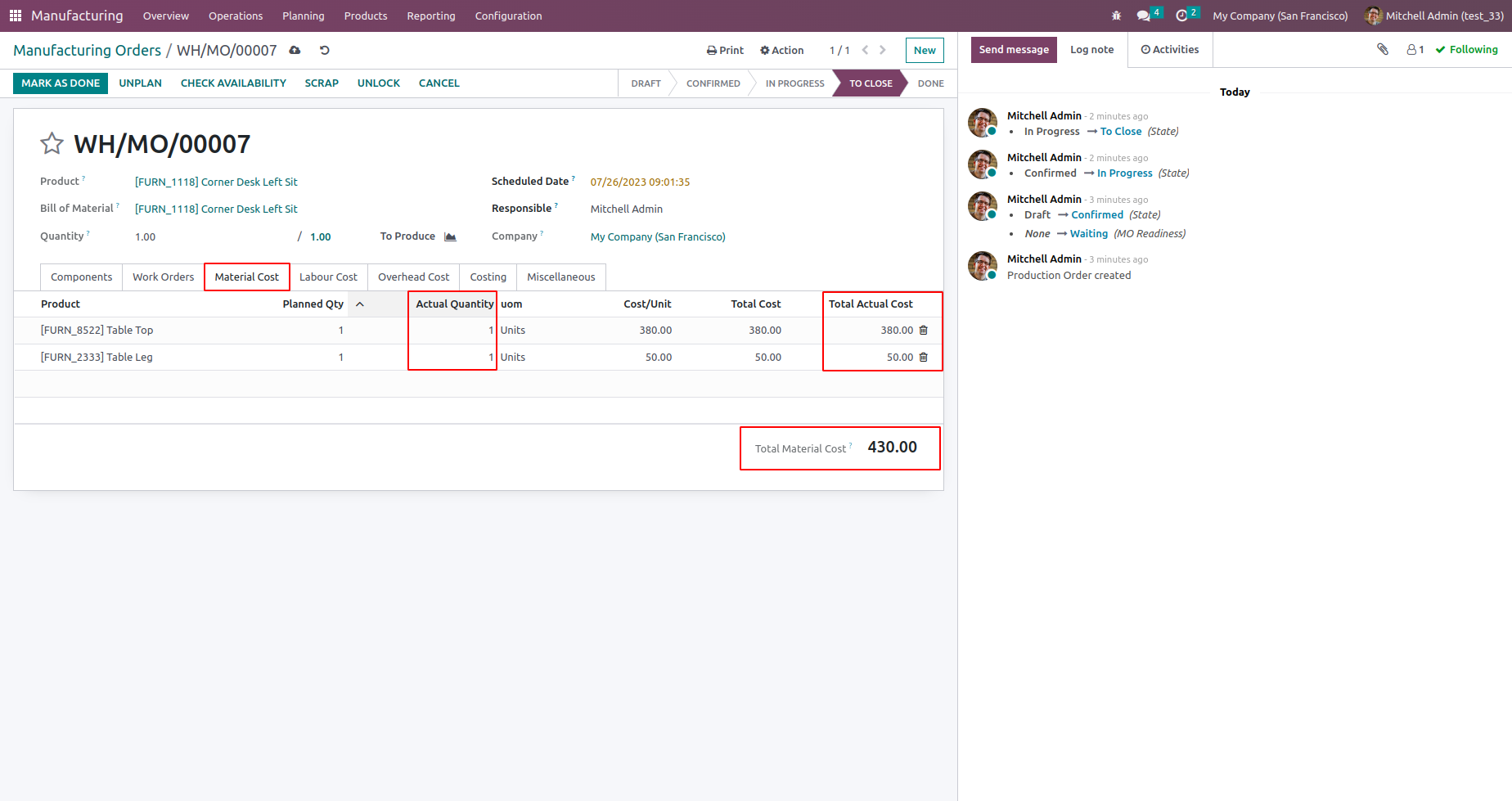The width and height of the screenshot is (1512, 801).
Task: Click the Scheduled Date value
Action: [x=640, y=182]
